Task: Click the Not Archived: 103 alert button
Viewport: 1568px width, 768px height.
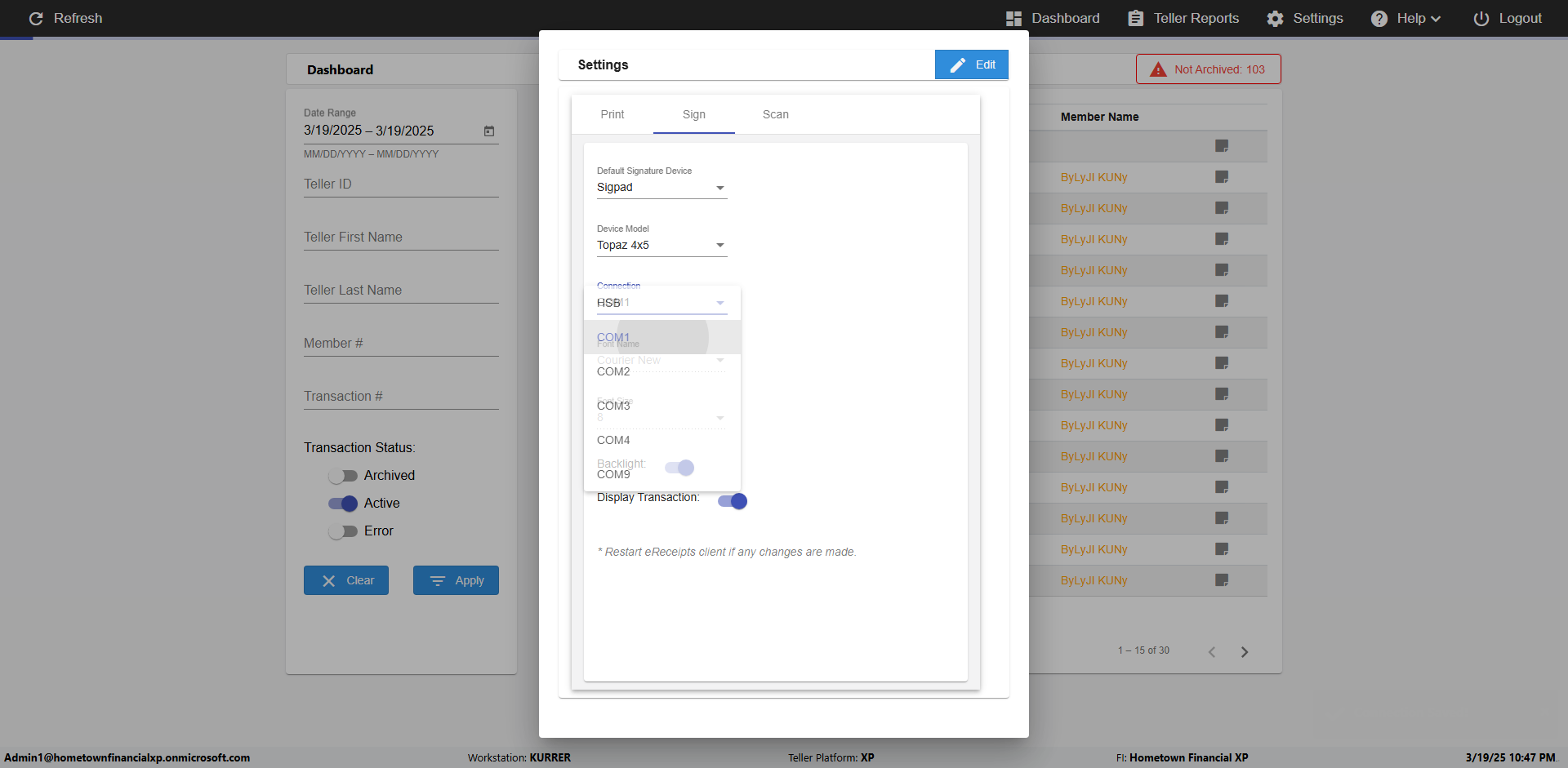Action: point(1209,69)
